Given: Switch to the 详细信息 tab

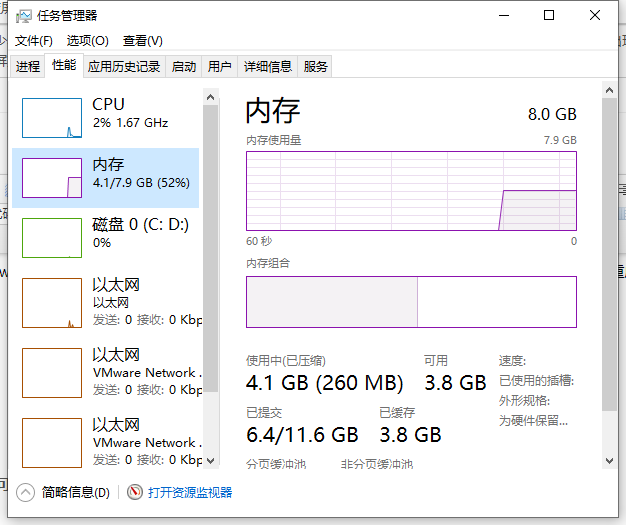Looking at the screenshot, I should 268,66.
